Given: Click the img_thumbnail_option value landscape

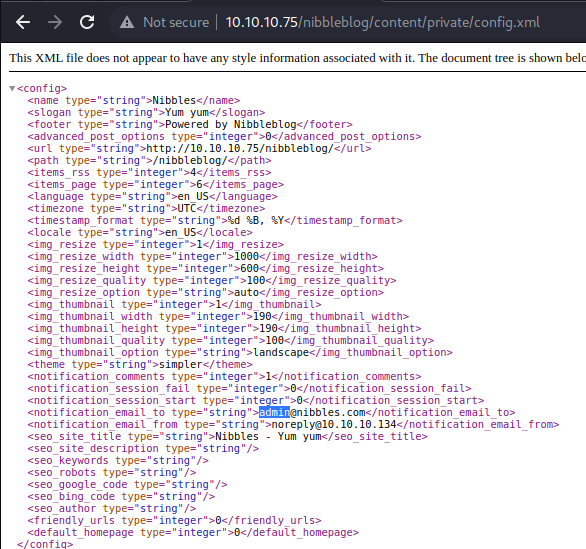Looking at the screenshot, I should (281, 352).
